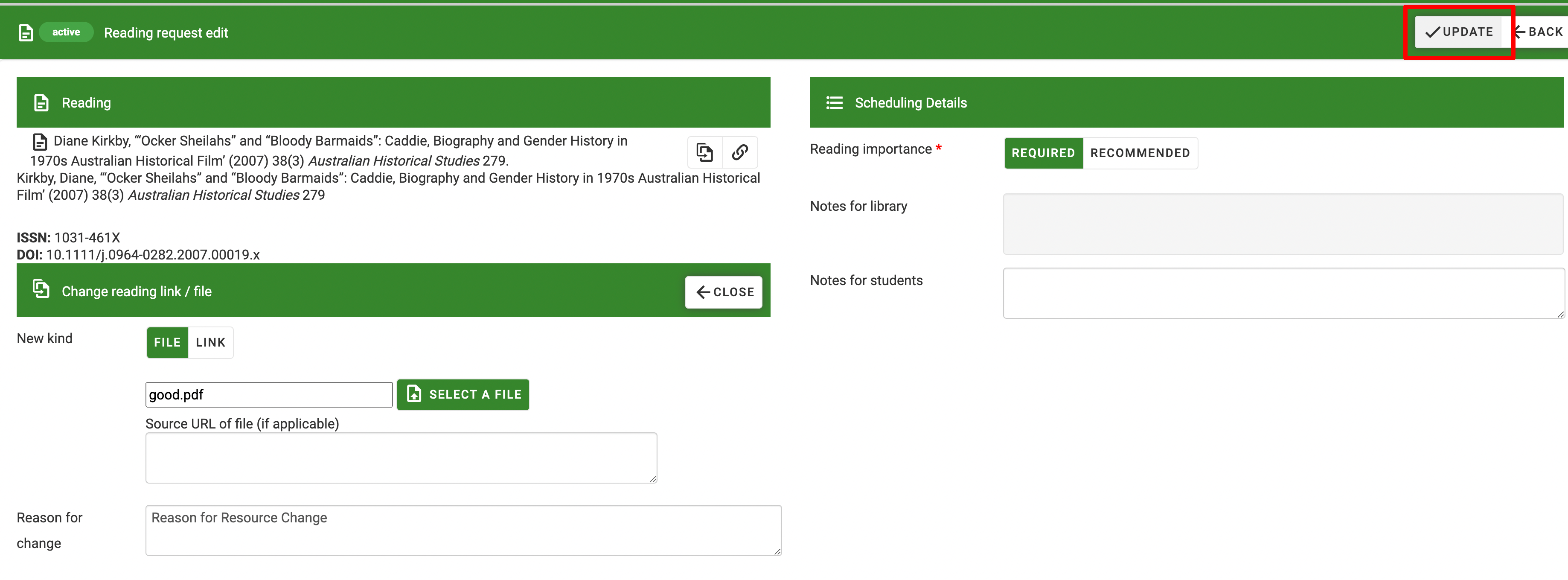Viewport: 1568px width, 580px height.
Task: Focus the Source URL of file textarea
Action: [401, 458]
